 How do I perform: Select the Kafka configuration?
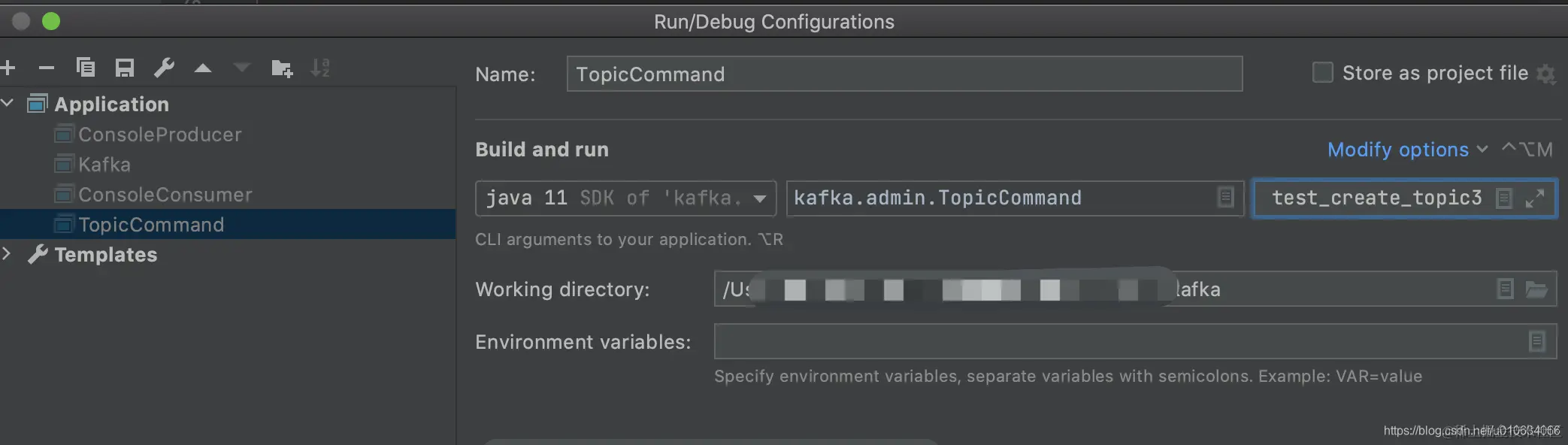(104, 165)
